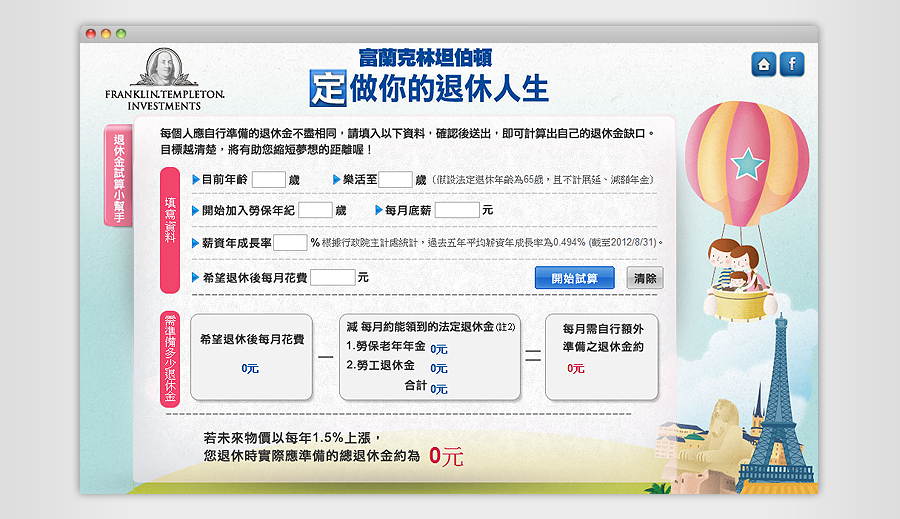Click the green maximize window button
900x519 pixels.
(x=121, y=34)
